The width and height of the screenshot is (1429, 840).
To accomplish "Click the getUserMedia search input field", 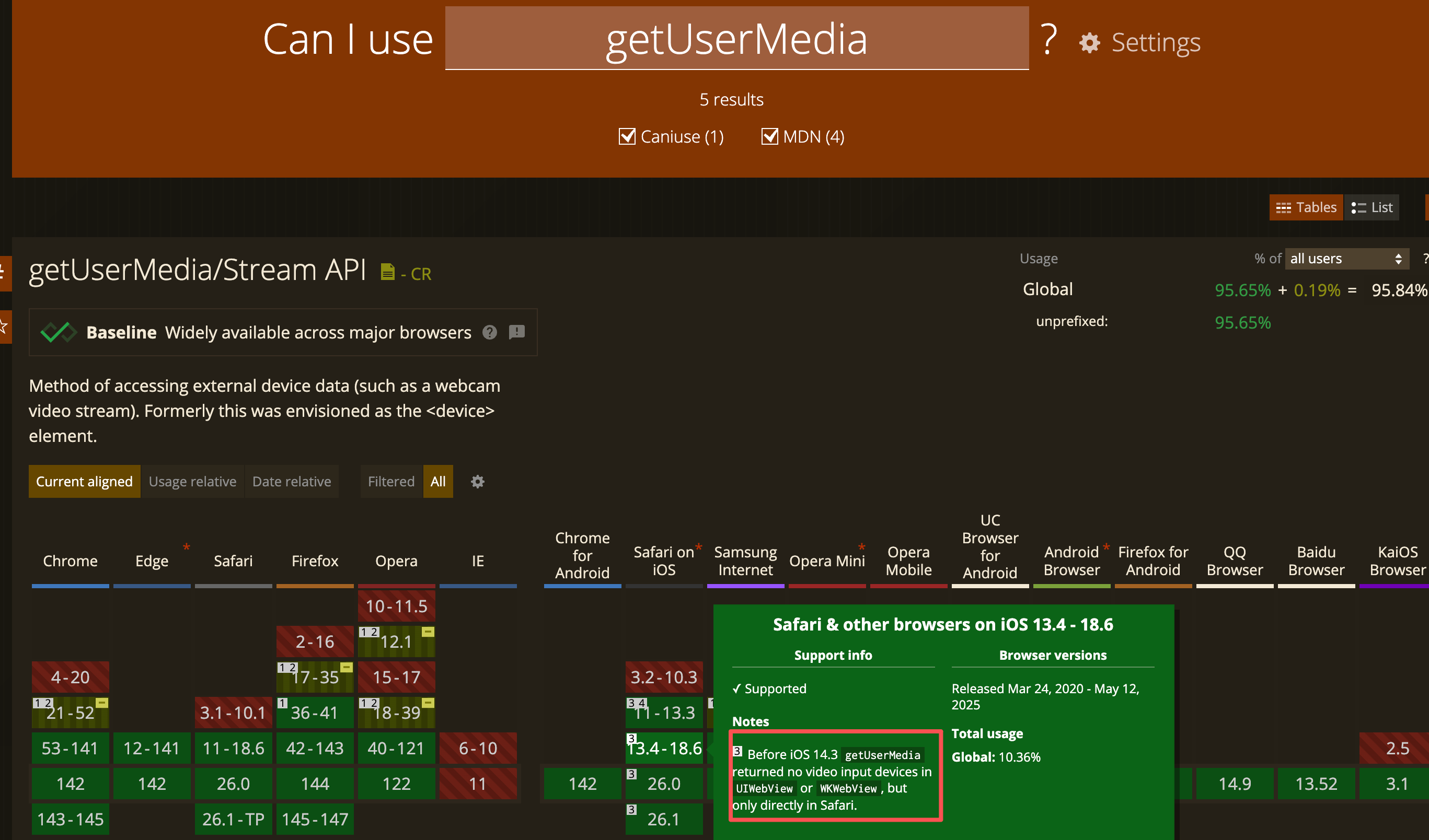I will 736,39.
